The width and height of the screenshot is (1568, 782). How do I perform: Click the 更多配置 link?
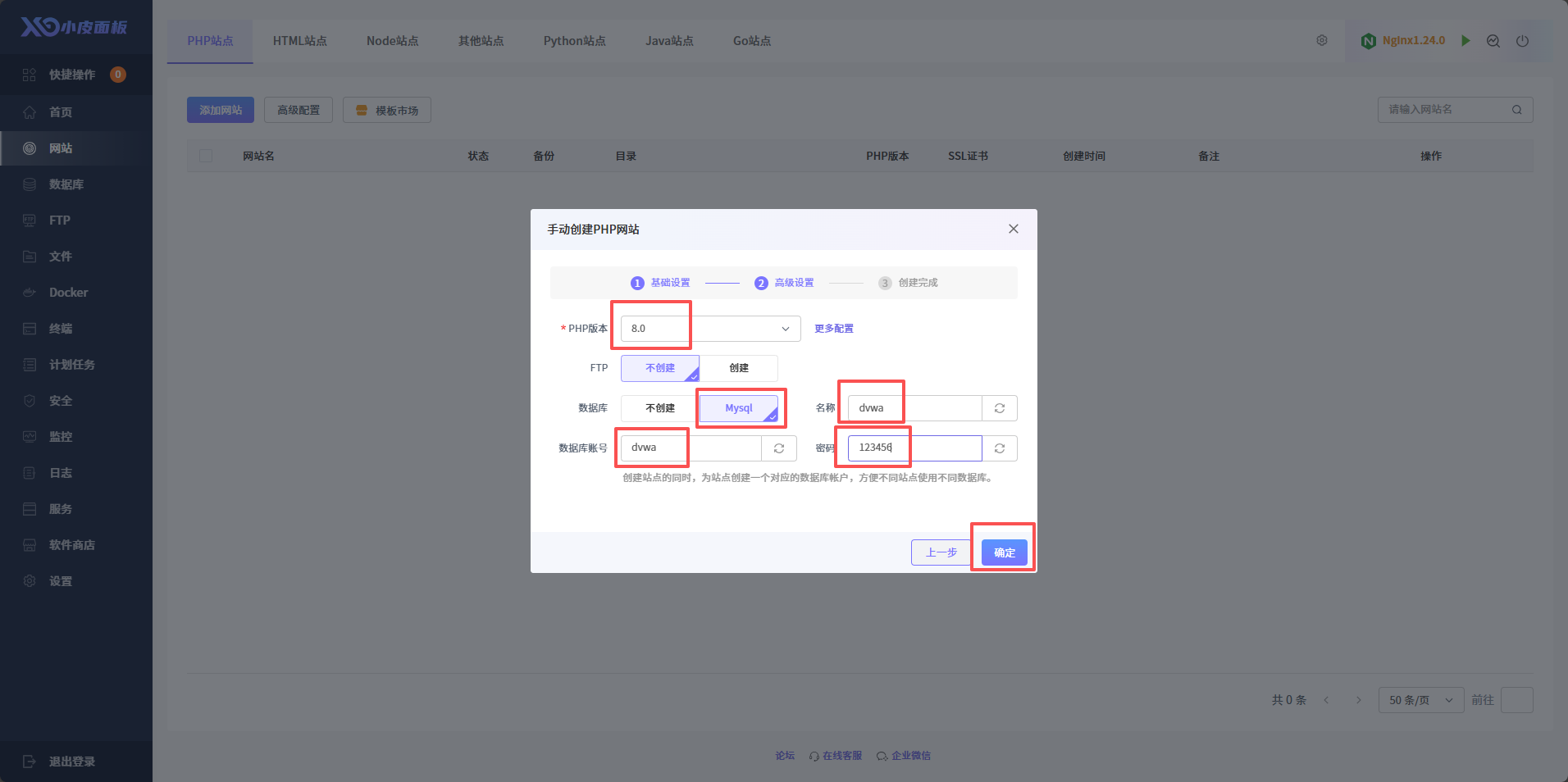click(833, 329)
